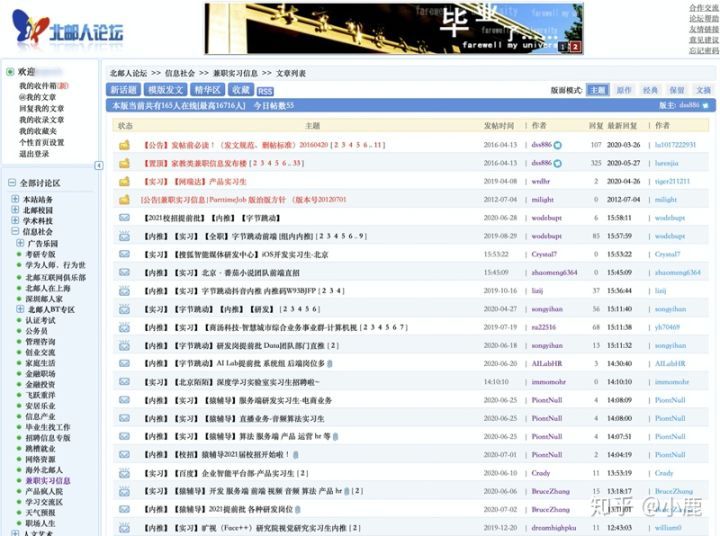The image size is (720, 536).
Task: Click the 收藏 button
Action: coord(241,90)
